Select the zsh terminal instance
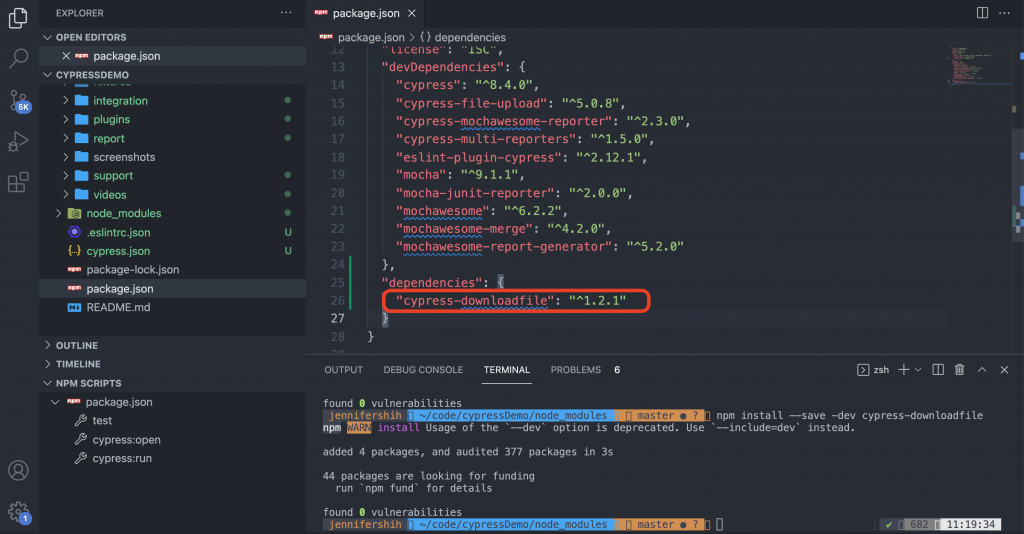Screen dimensions: 1024x534 (x=873, y=369)
